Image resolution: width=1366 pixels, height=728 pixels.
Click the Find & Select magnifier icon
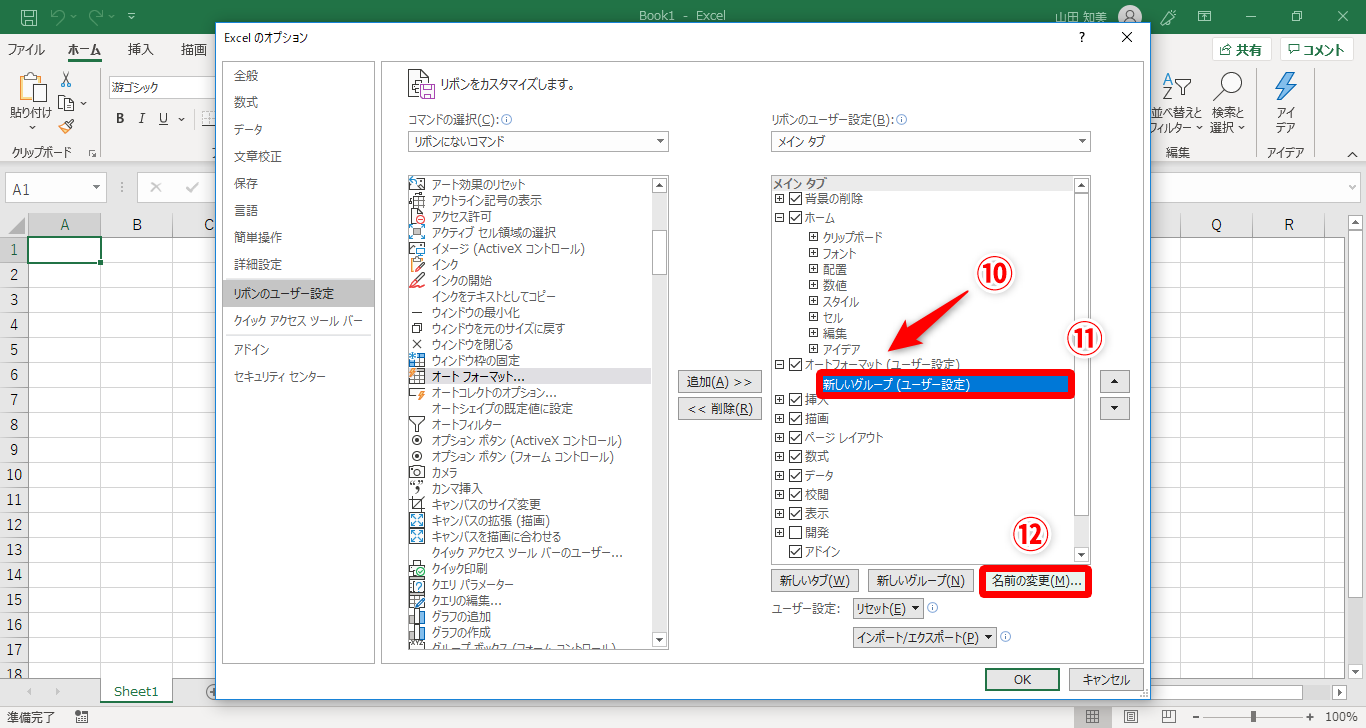point(1226,87)
